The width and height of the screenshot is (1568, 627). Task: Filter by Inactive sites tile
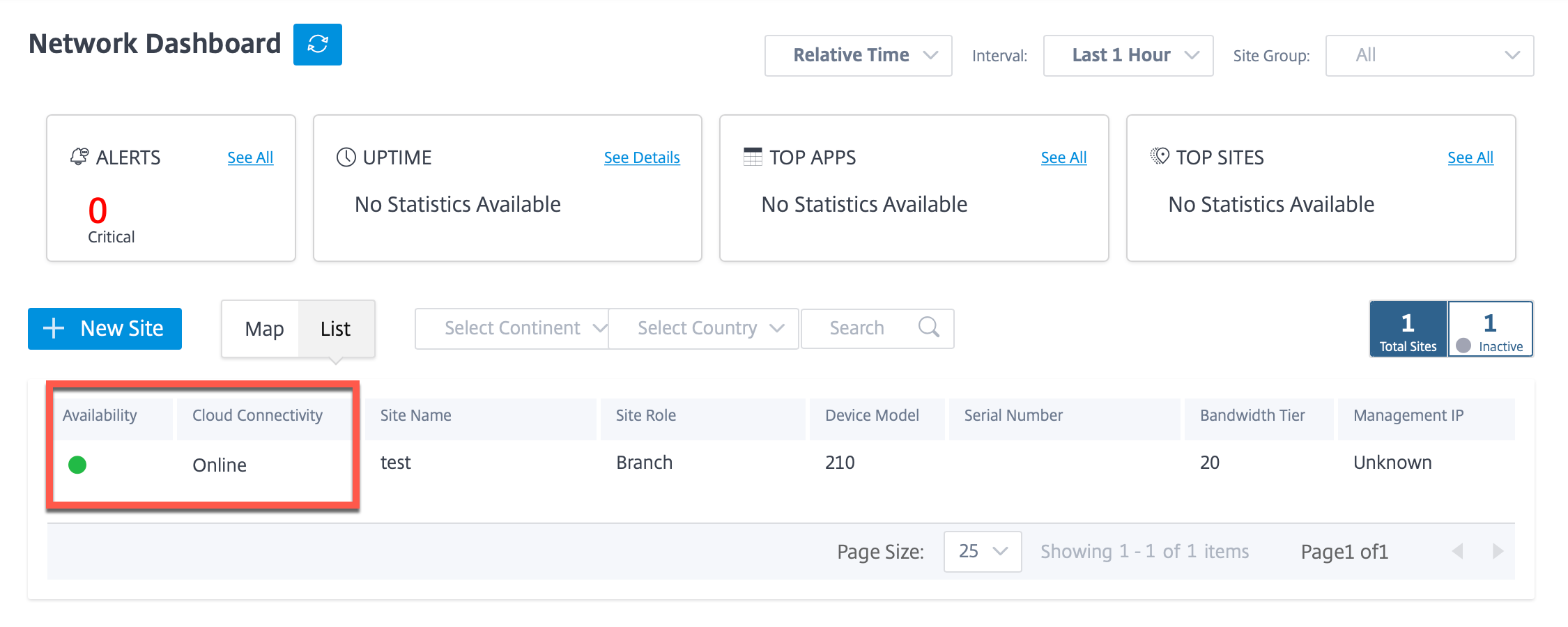[1491, 329]
